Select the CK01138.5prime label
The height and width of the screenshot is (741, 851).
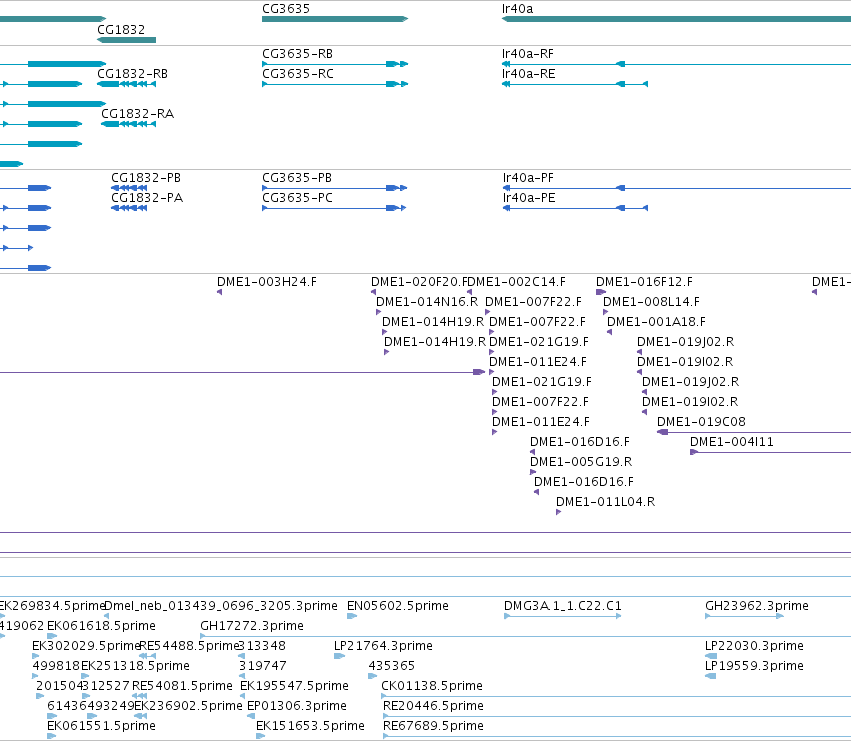coord(432,686)
